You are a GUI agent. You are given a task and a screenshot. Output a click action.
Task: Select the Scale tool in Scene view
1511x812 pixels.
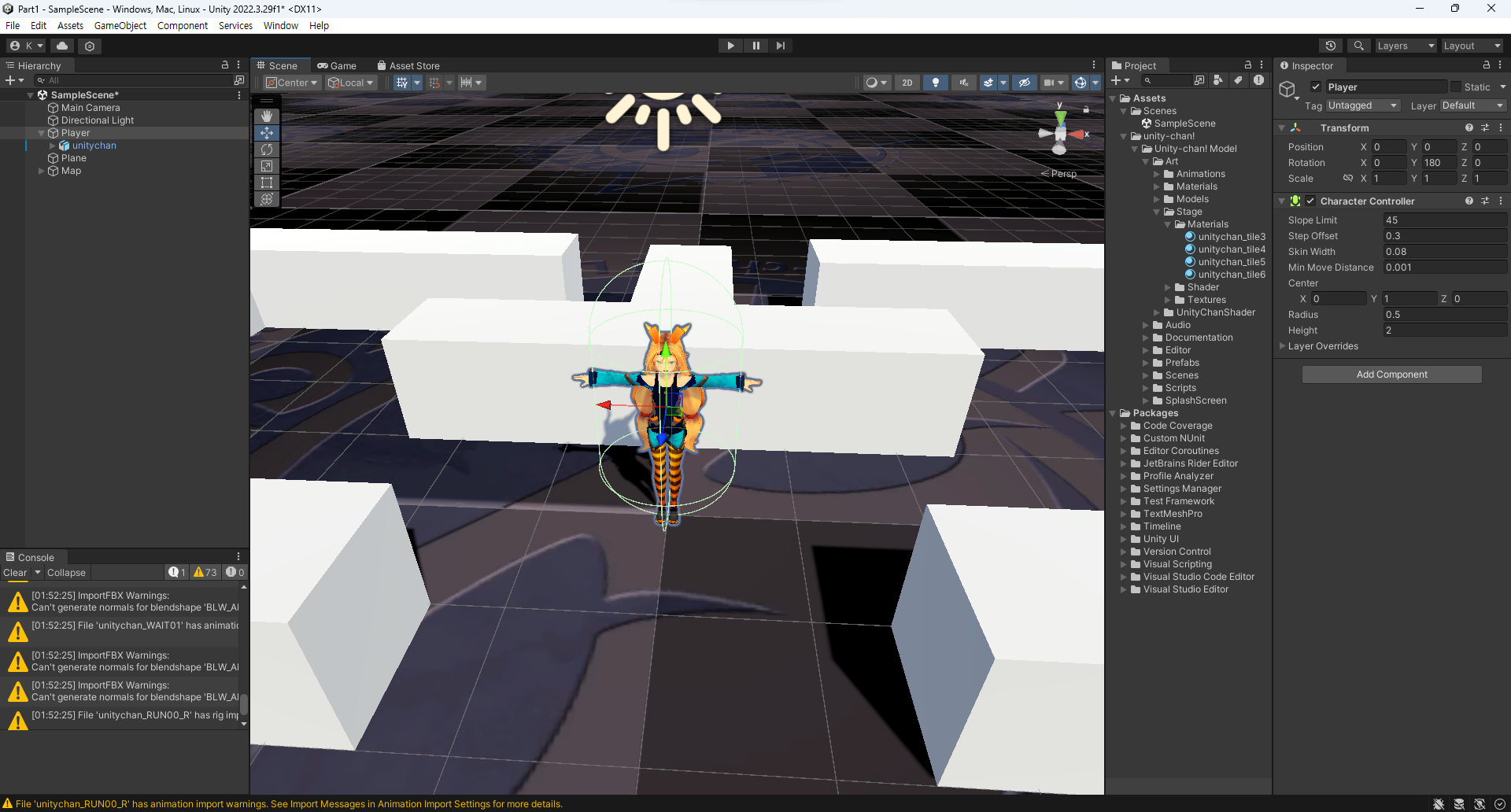coord(267,166)
